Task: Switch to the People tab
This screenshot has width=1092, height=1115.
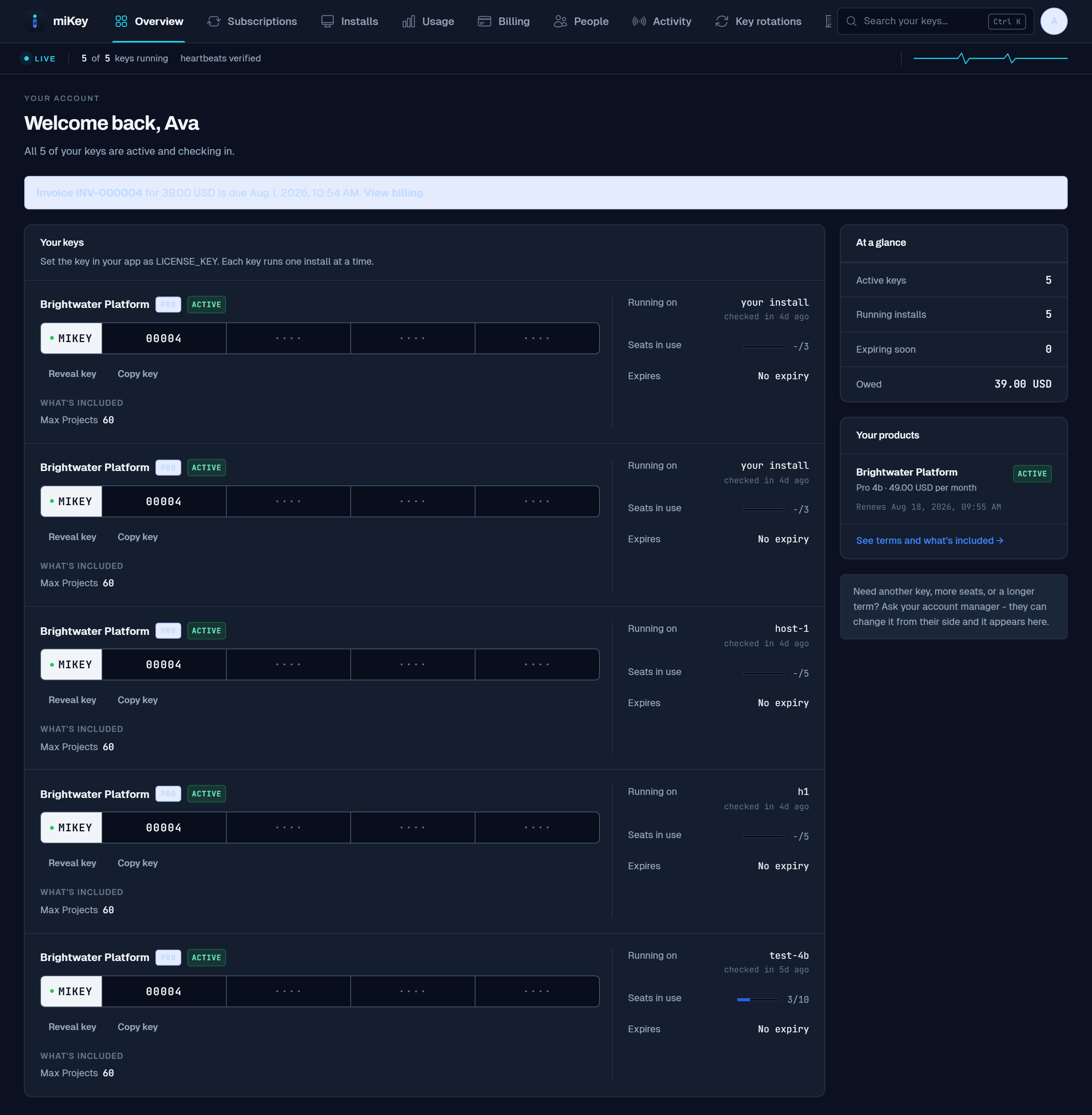Action: click(x=582, y=21)
